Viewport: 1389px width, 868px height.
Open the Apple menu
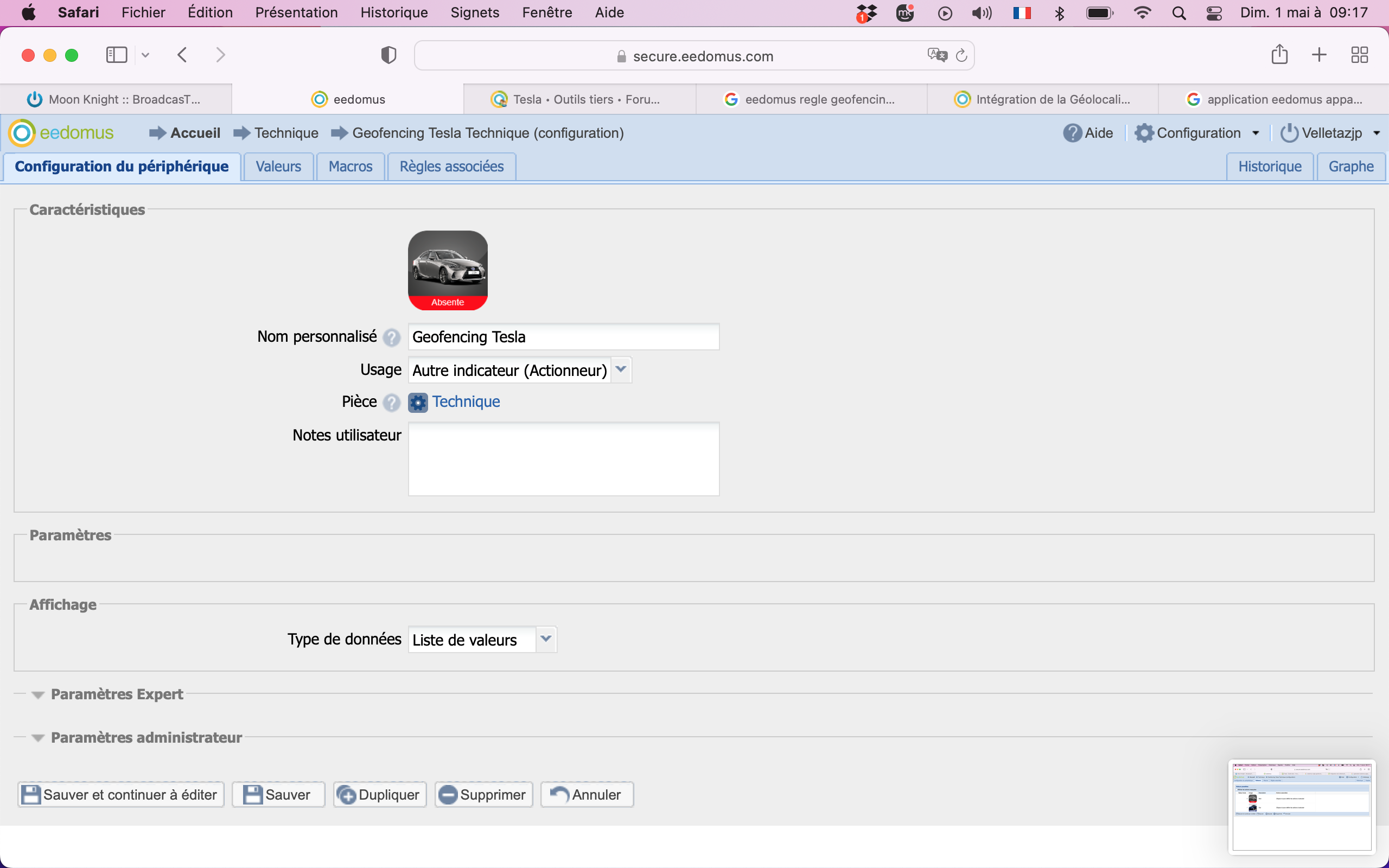pyautogui.click(x=28, y=12)
